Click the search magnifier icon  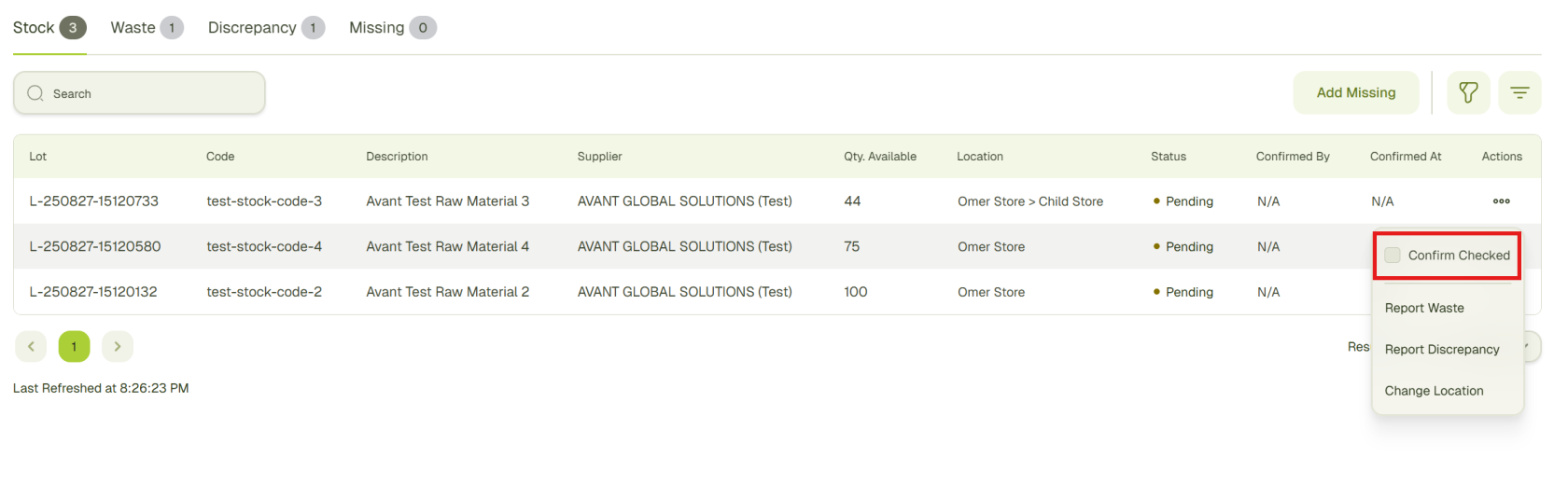(x=35, y=93)
